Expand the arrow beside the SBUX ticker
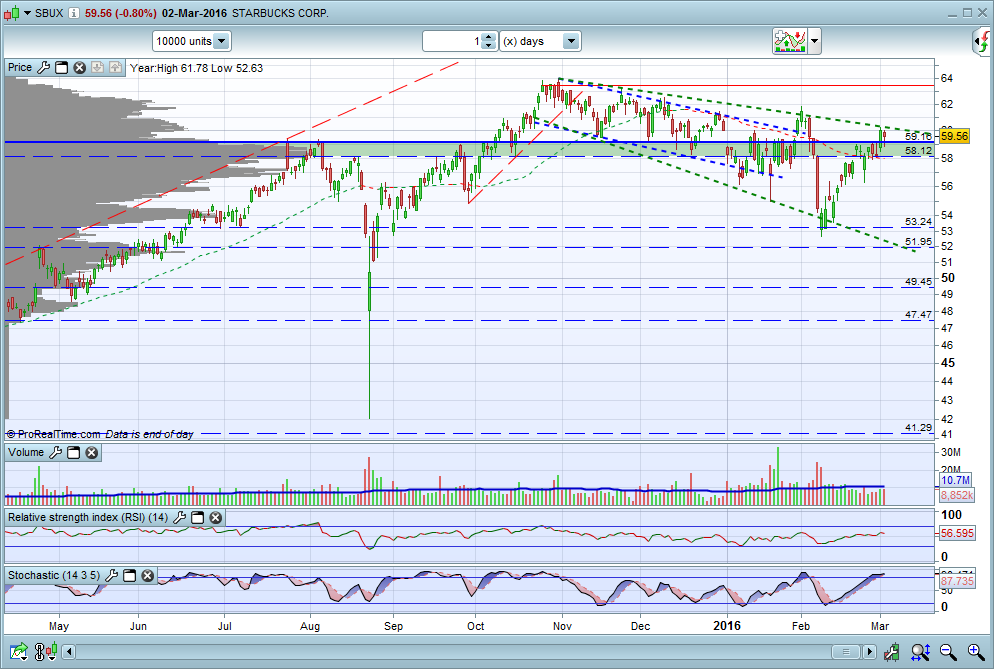This screenshot has width=994, height=669. [x=27, y=13]
